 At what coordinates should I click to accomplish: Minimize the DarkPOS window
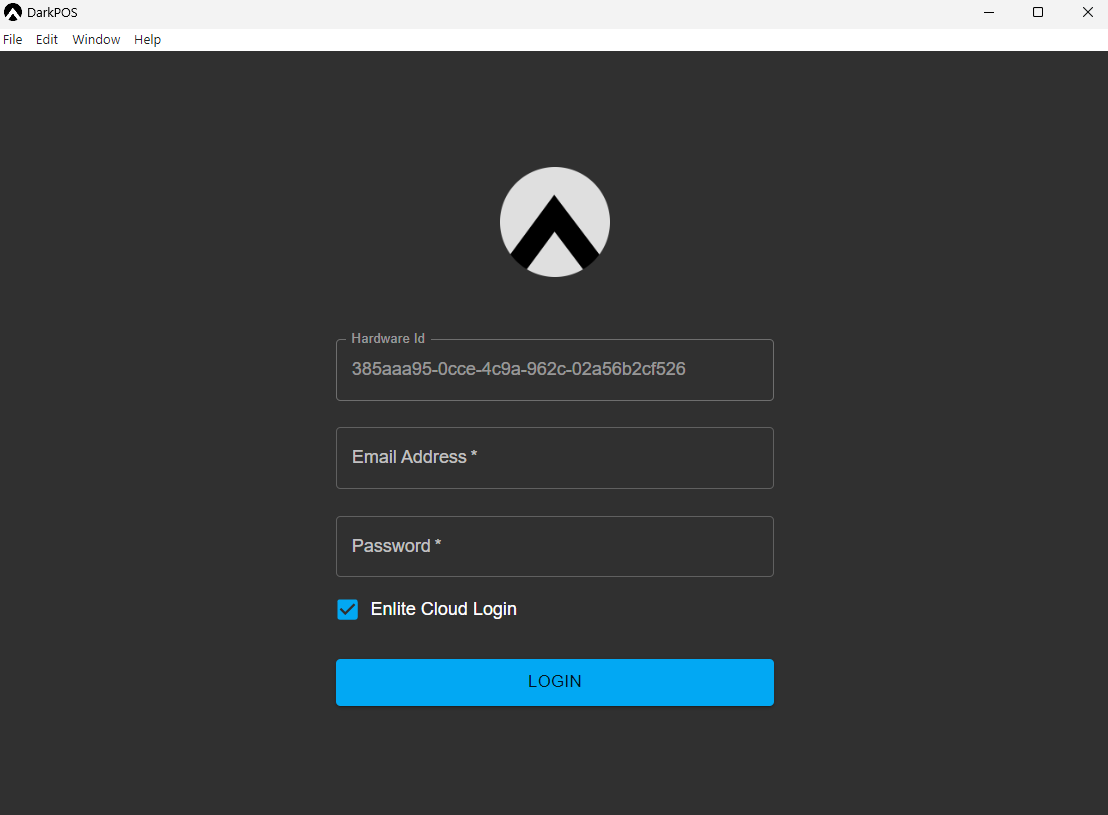tap(989, 12)
